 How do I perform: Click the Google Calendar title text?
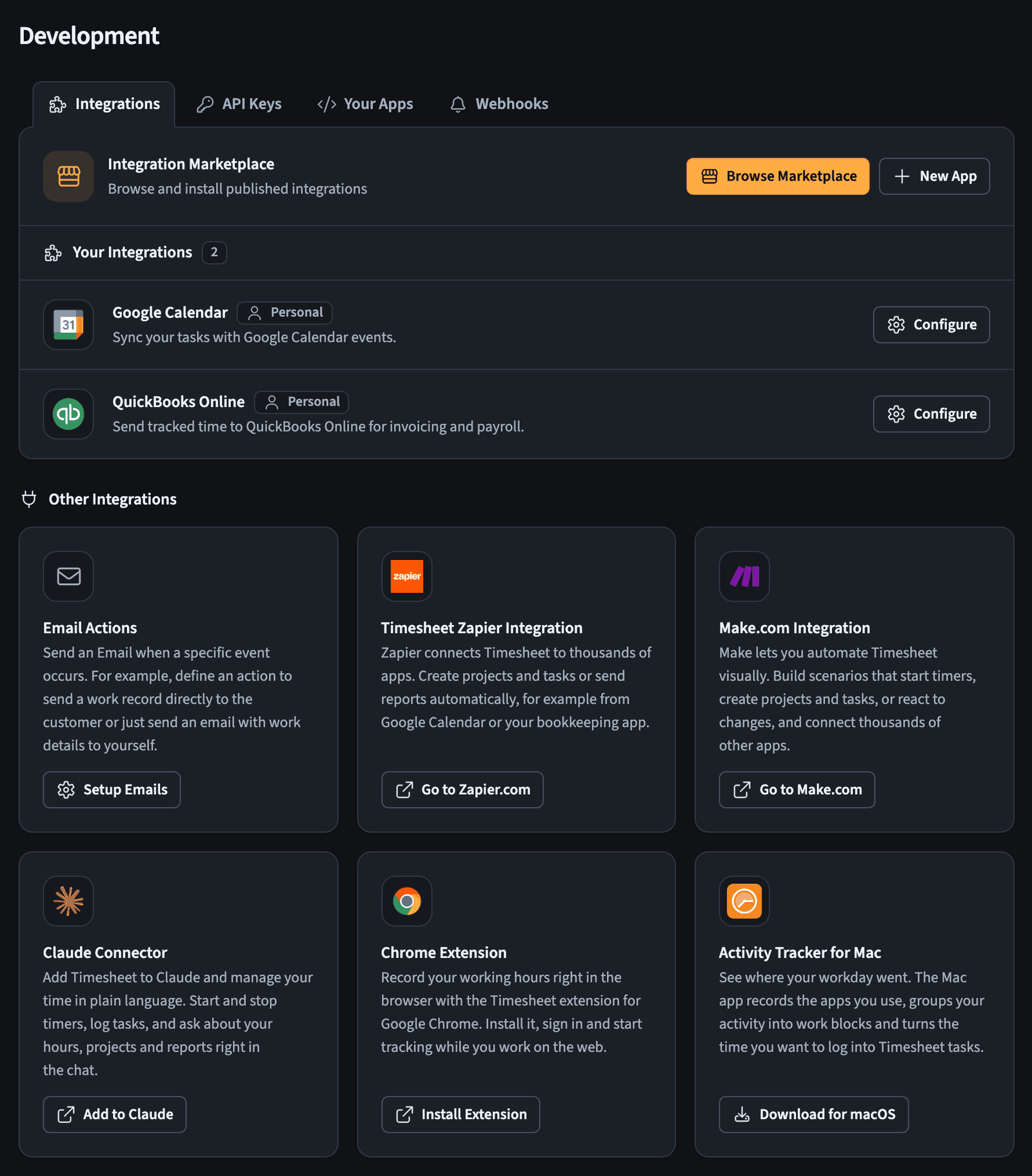pyautogui.click(x=170, y=313)
